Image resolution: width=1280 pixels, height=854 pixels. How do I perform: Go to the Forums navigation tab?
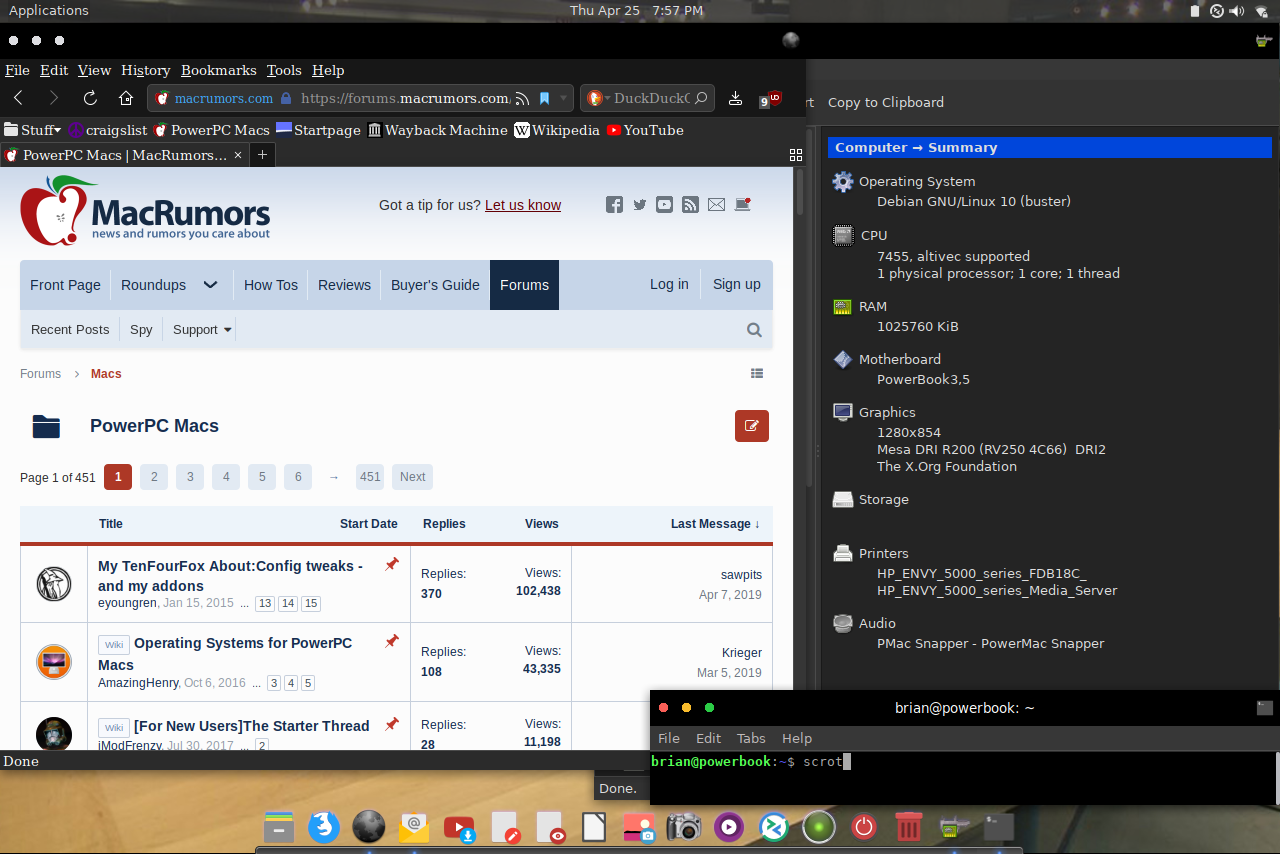click(524, 285)
